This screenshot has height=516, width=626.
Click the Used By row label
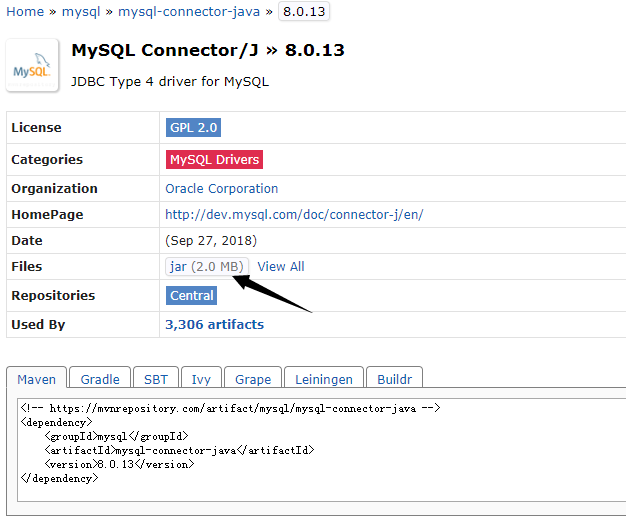(38, 324)
